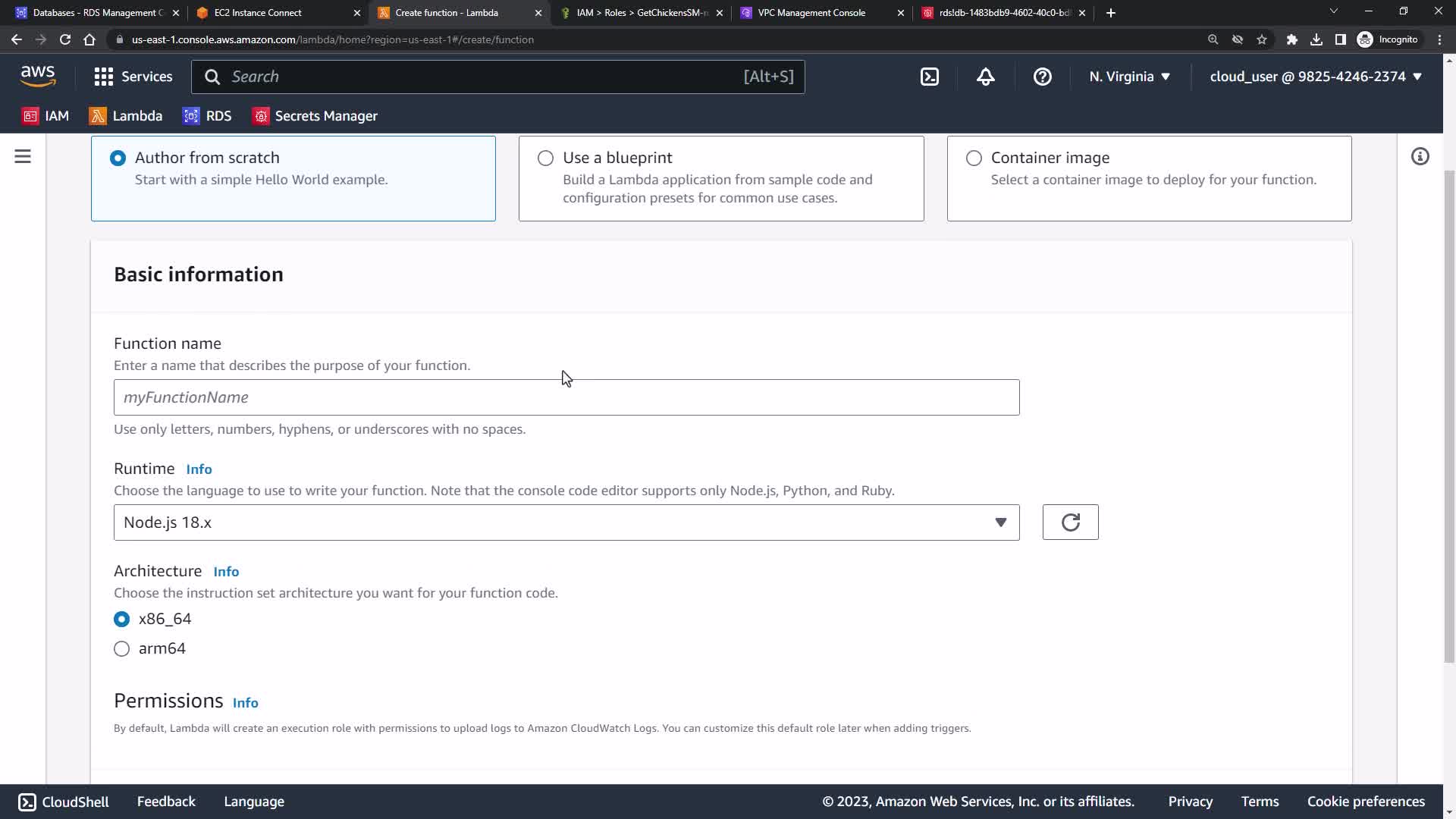1456x819 pixels.
Task: Open the N. Virginia region selector
Action: tap(1129, 77)
